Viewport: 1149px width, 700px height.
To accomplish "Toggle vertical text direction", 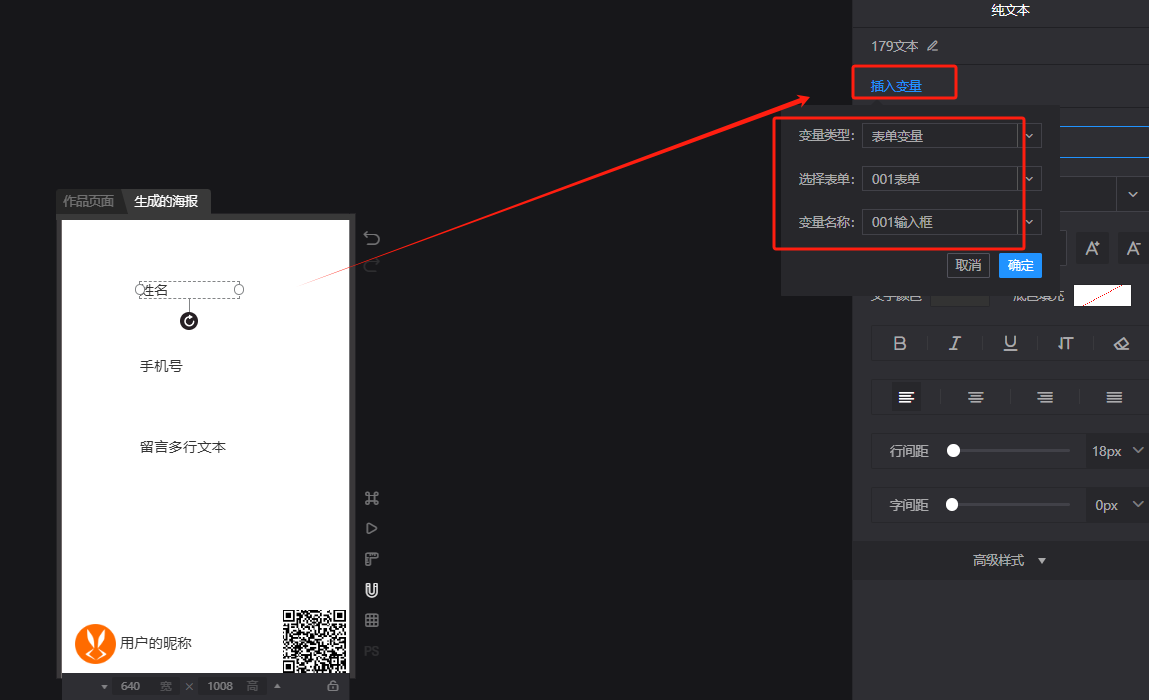I will pos(1065,343).
